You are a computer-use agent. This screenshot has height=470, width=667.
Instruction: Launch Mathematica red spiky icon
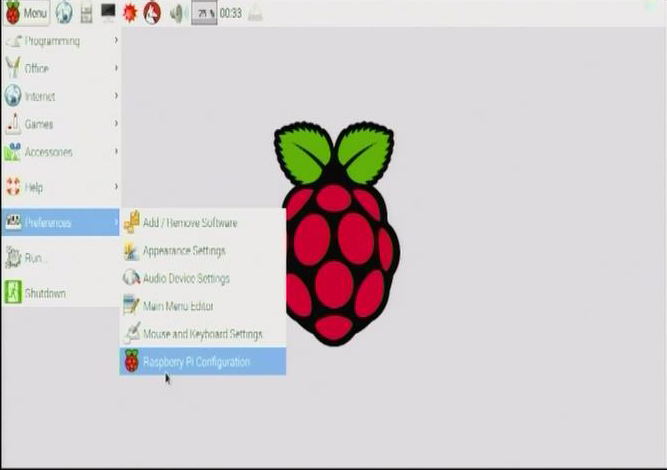pos(130,13)
